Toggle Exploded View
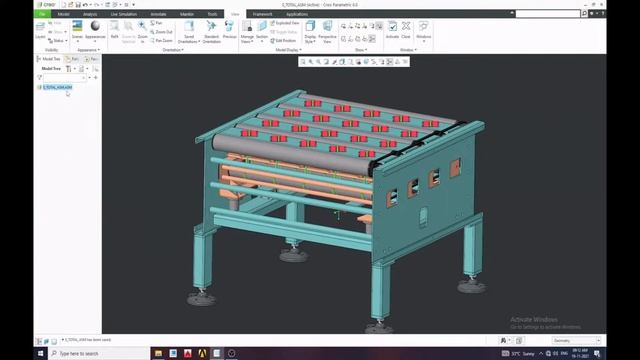Image resolution: width=640 pixels, height=360 pixels. [284, 23]
